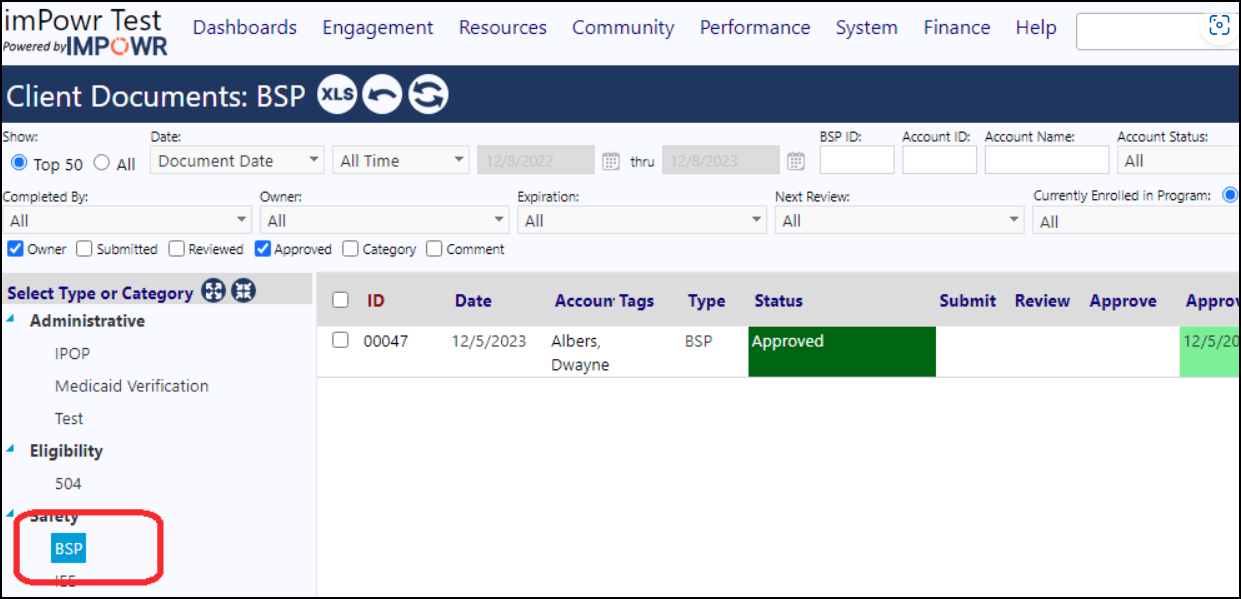Screen dimensions: 1241x599
Task: Enable the Reviewed checkbox
Action: tap(176, 248)
